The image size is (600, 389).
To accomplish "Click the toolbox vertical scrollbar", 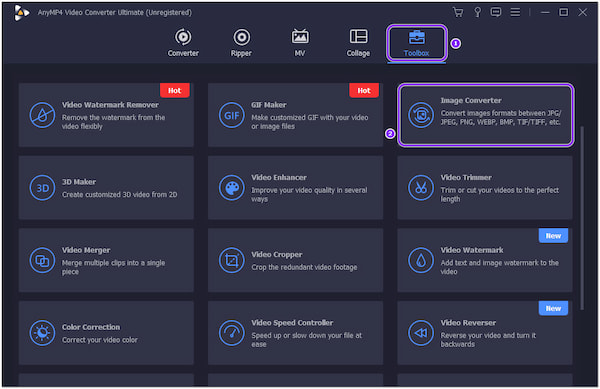I will [582, 218].
